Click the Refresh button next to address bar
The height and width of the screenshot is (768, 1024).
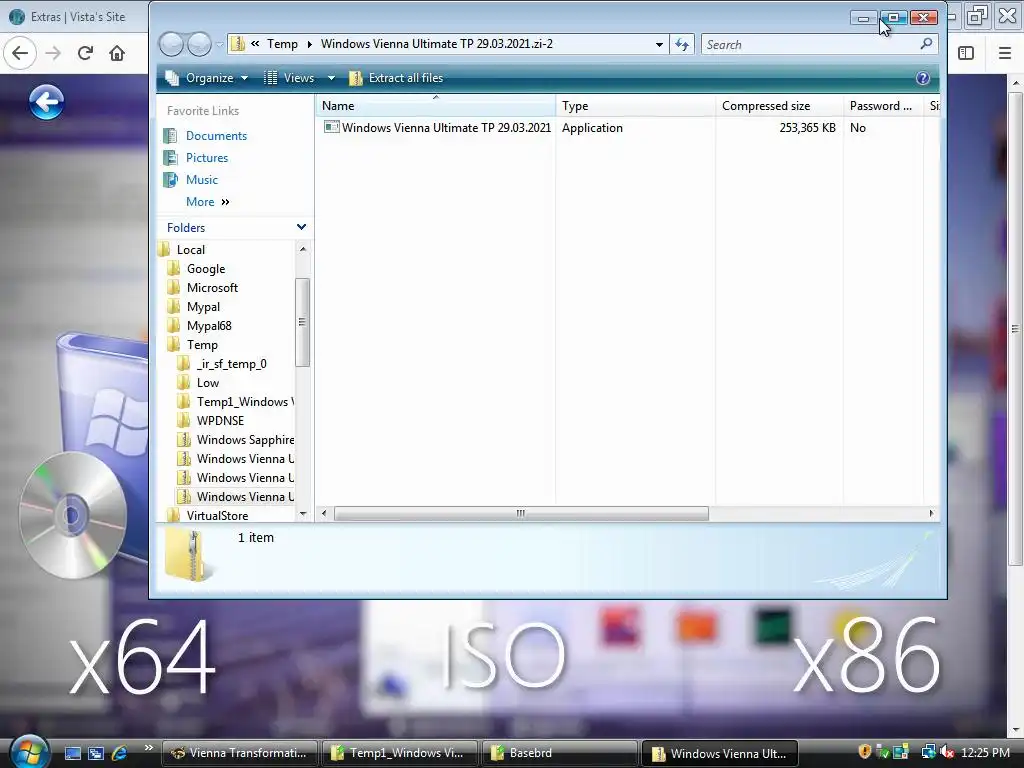pyautogui.click(x=682, y=44)
